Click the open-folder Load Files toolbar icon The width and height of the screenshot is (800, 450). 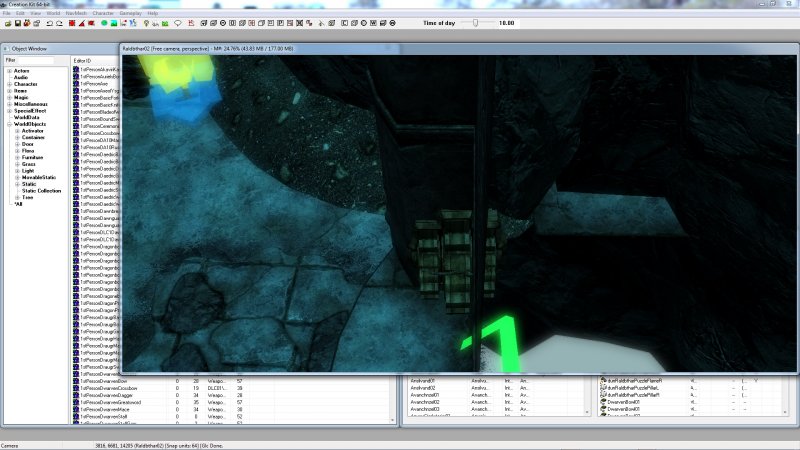(x=8, y=23)
